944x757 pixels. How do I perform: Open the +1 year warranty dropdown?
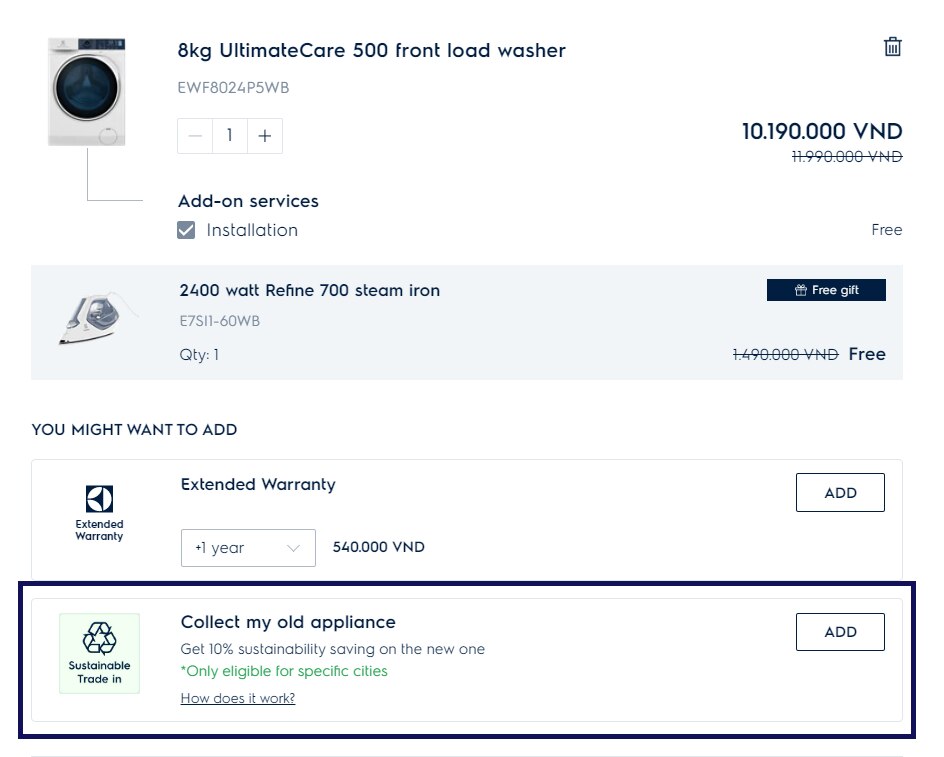tap(248, 548)
